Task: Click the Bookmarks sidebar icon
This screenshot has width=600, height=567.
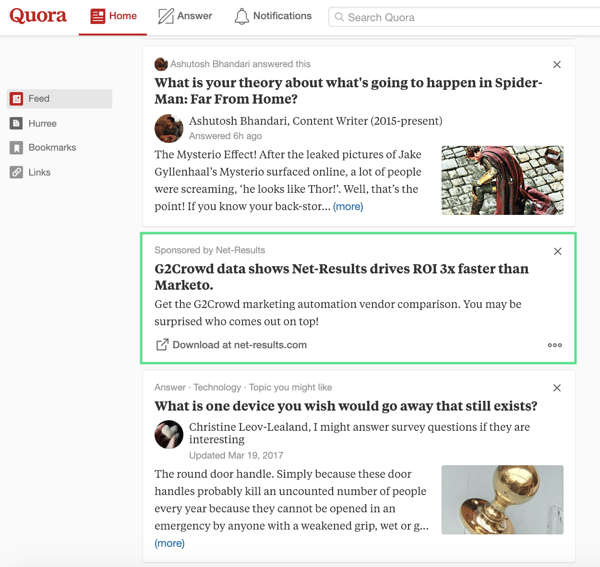Action: coord(16,148)
